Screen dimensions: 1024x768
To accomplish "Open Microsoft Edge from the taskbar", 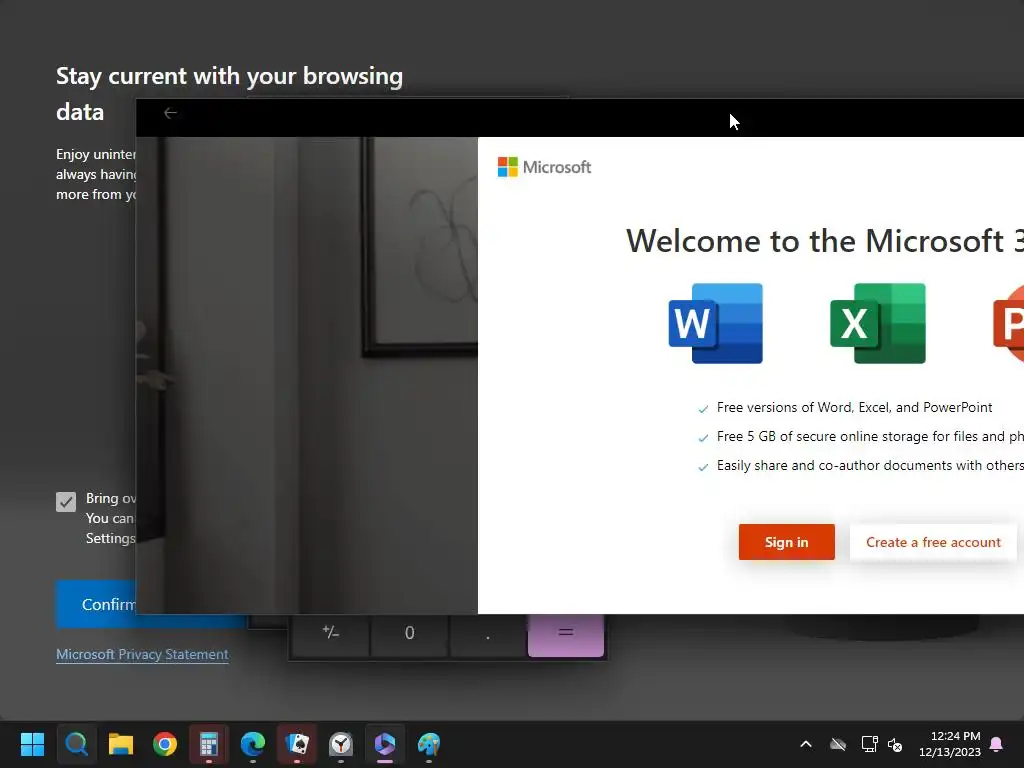I will 253,744.
